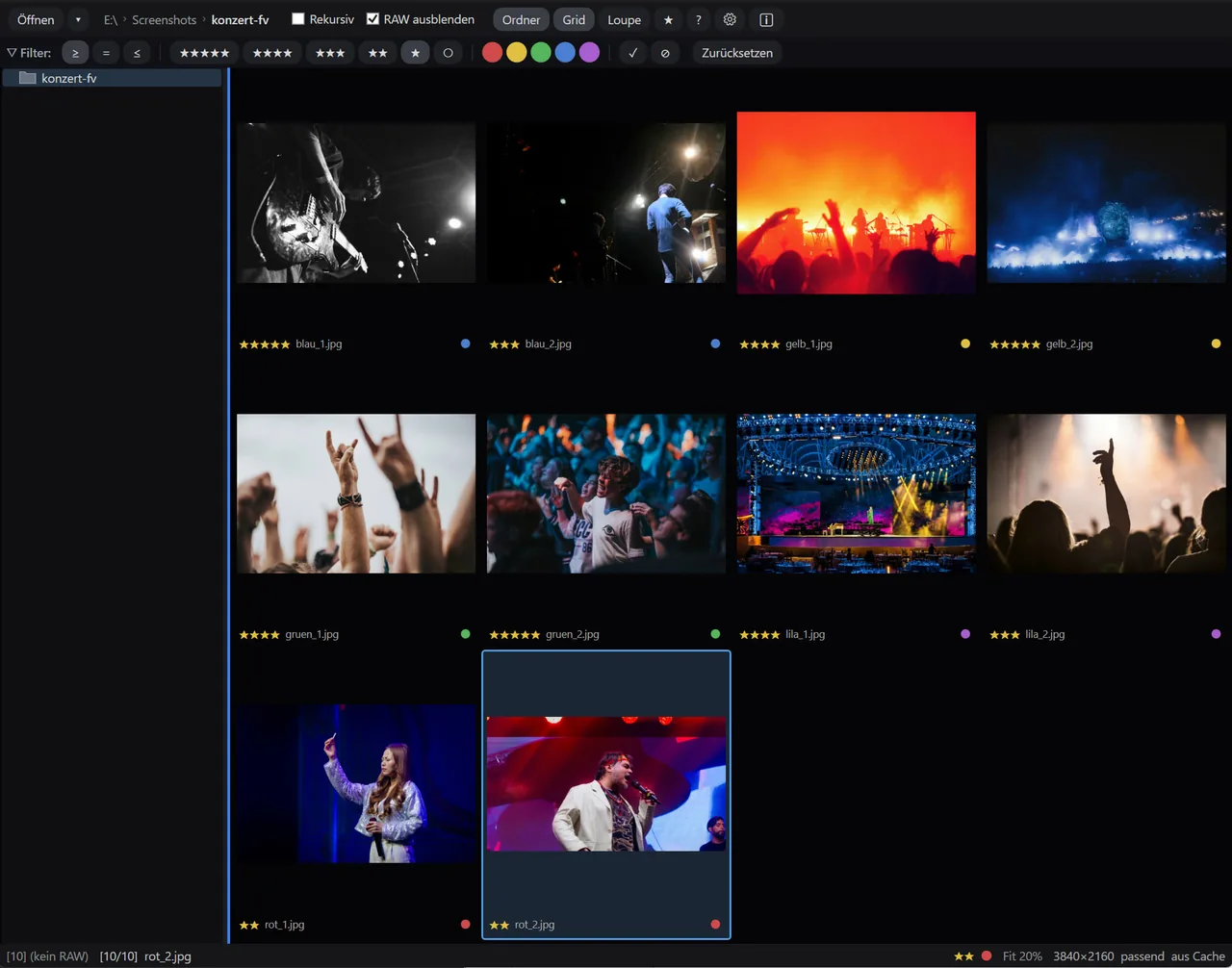Image resolution: width=1232 pixels, height=968 pixels.
Task: Filter by four stars
Action: point(272,53)
